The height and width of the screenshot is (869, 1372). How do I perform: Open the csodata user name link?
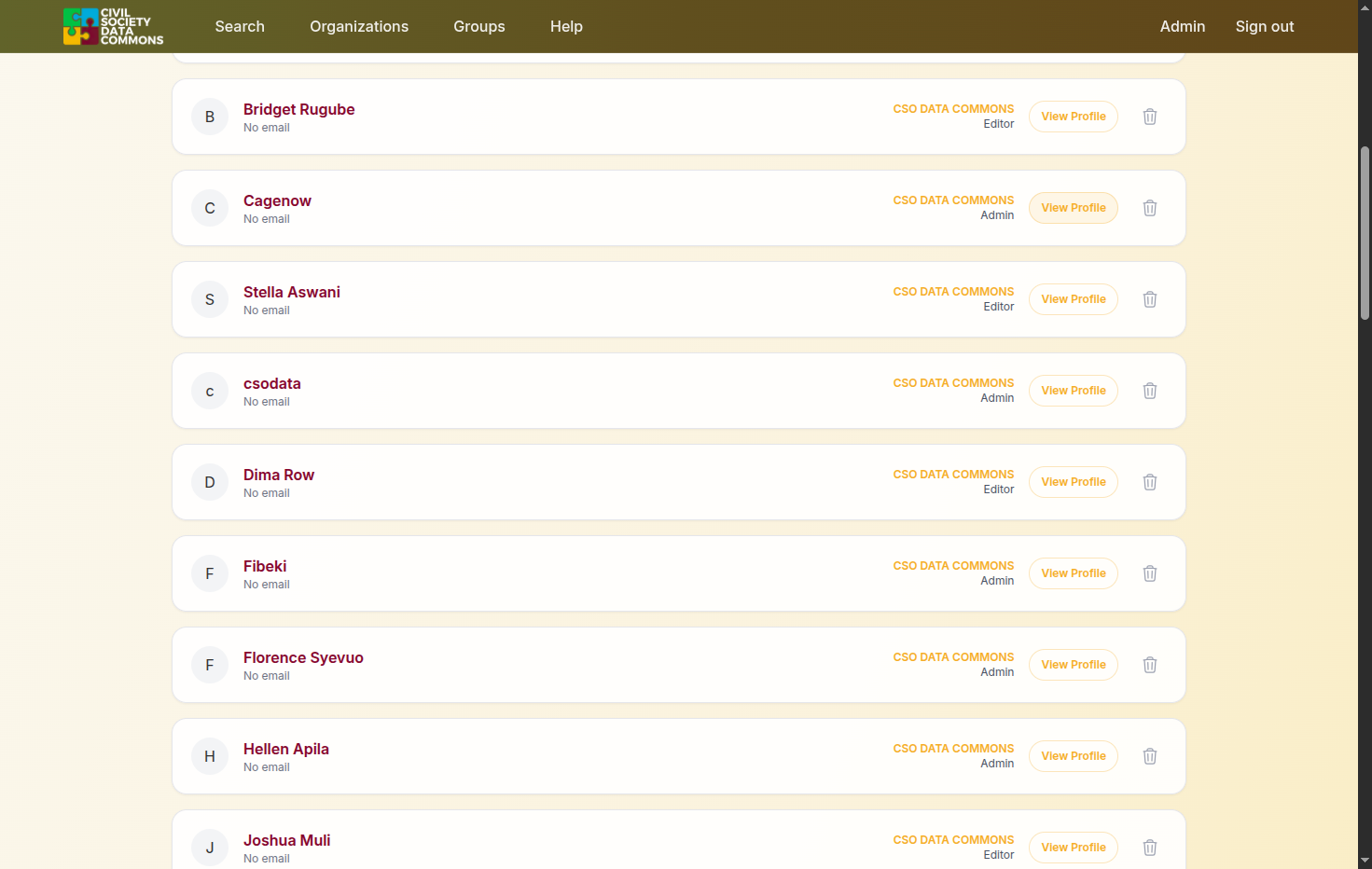pos(272,383)
